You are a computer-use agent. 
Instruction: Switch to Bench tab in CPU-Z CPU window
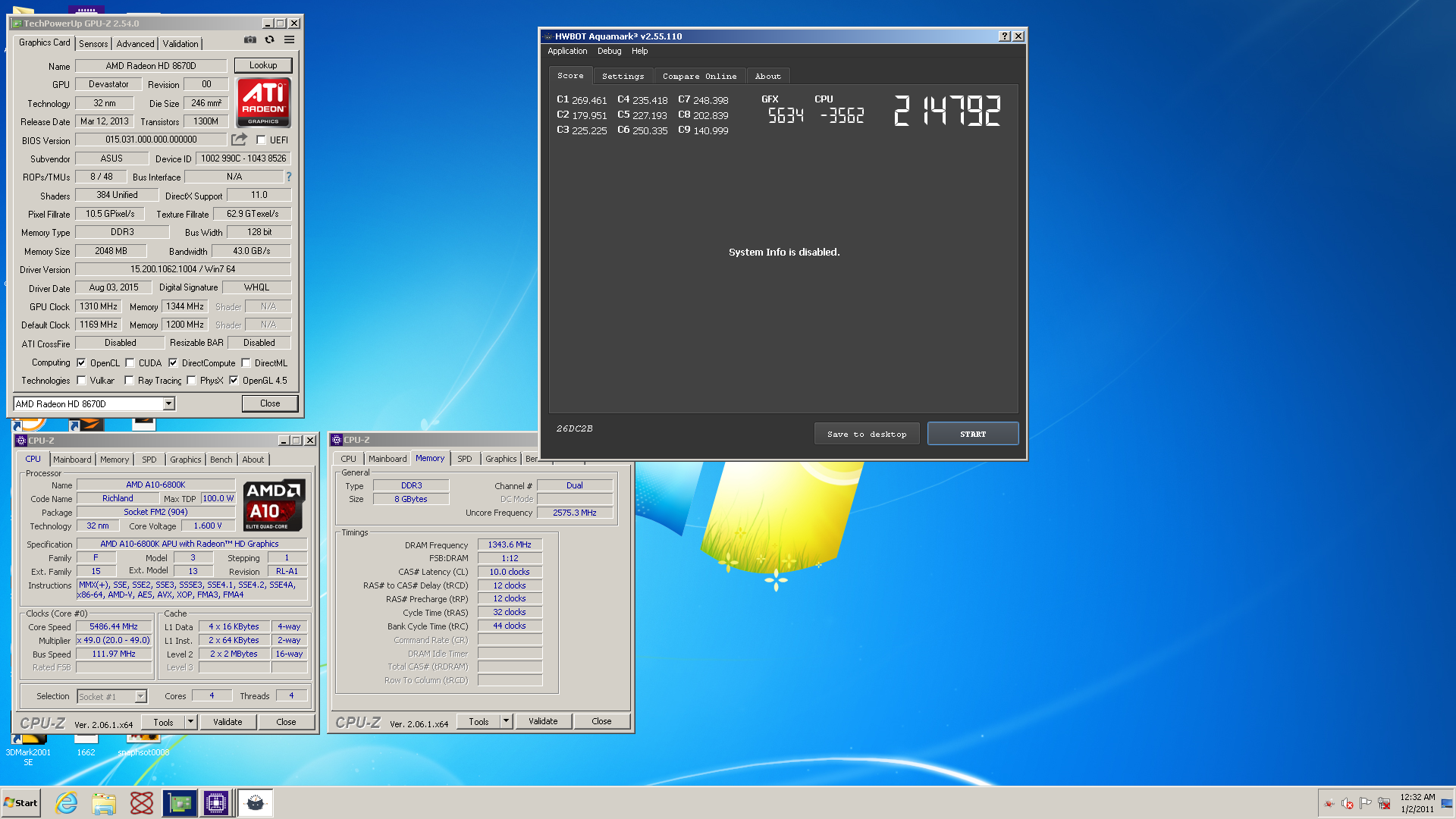click(221, 460)
